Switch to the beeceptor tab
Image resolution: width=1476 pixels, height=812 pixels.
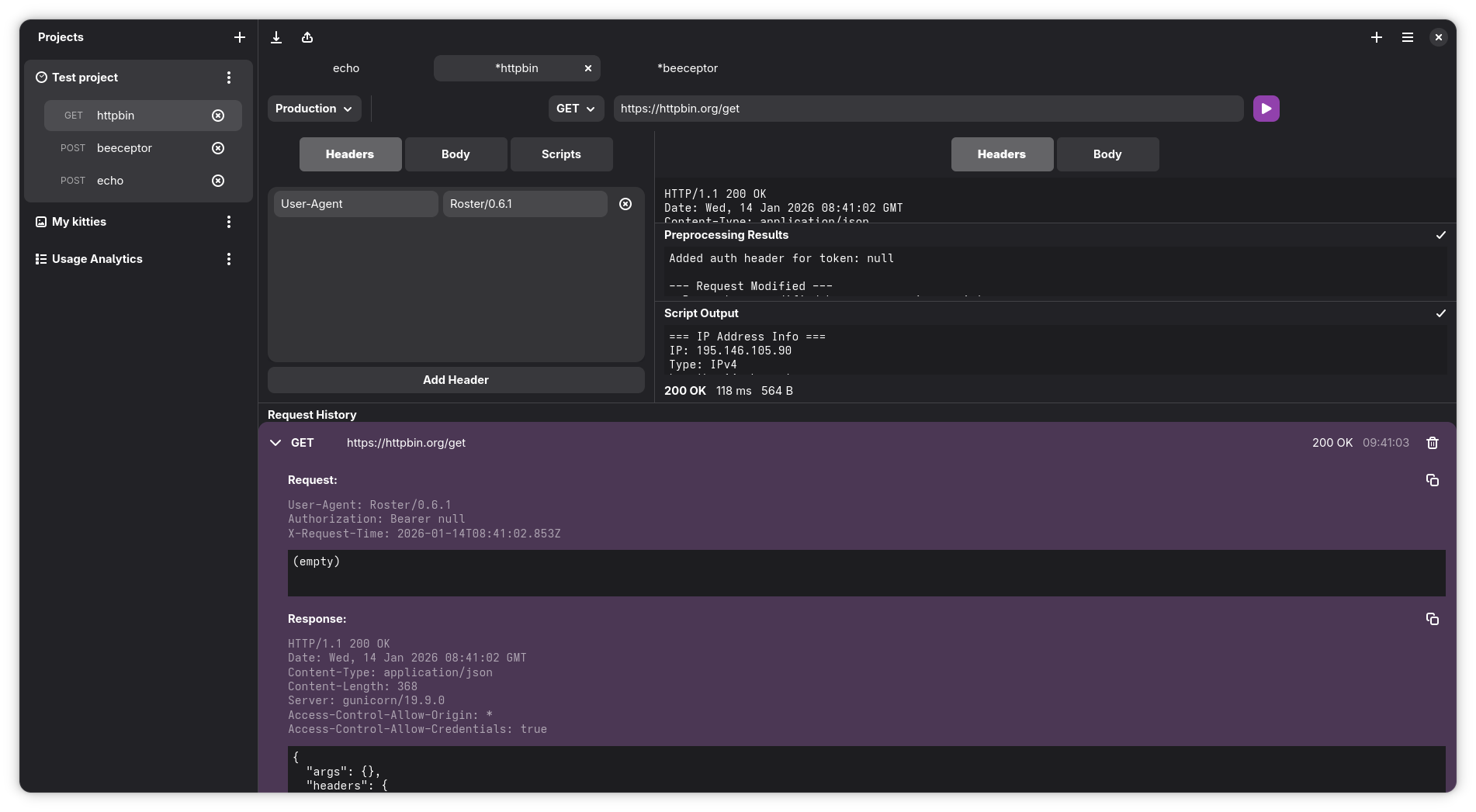[687, 68]
